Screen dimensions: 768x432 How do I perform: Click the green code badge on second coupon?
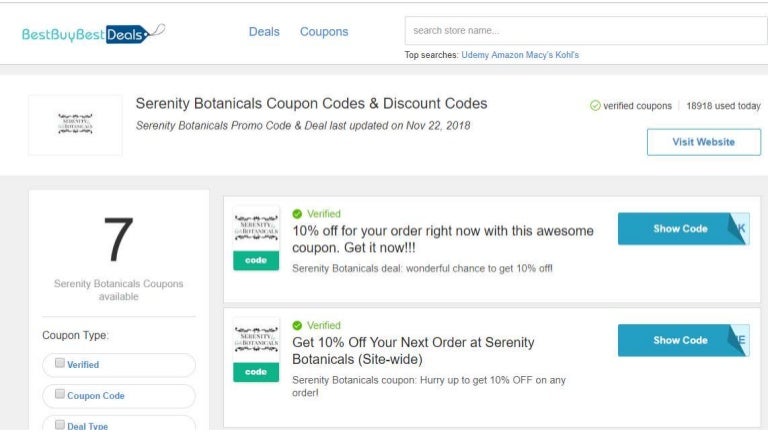coord(256,372)
